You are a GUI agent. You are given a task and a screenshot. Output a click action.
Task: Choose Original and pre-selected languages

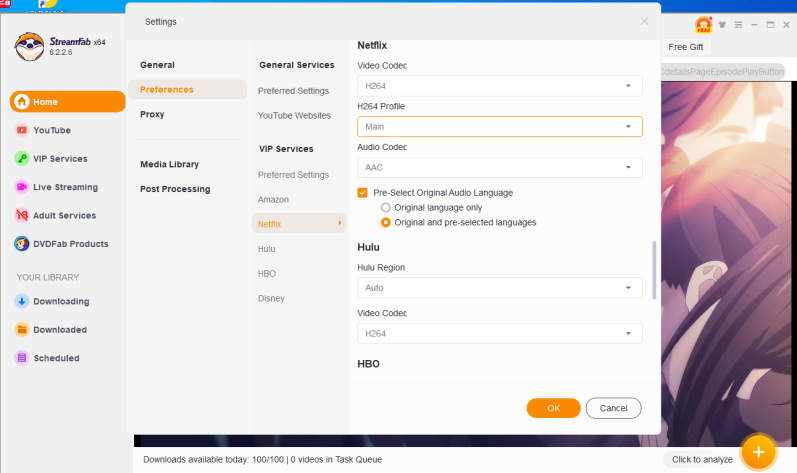(386, 222)
